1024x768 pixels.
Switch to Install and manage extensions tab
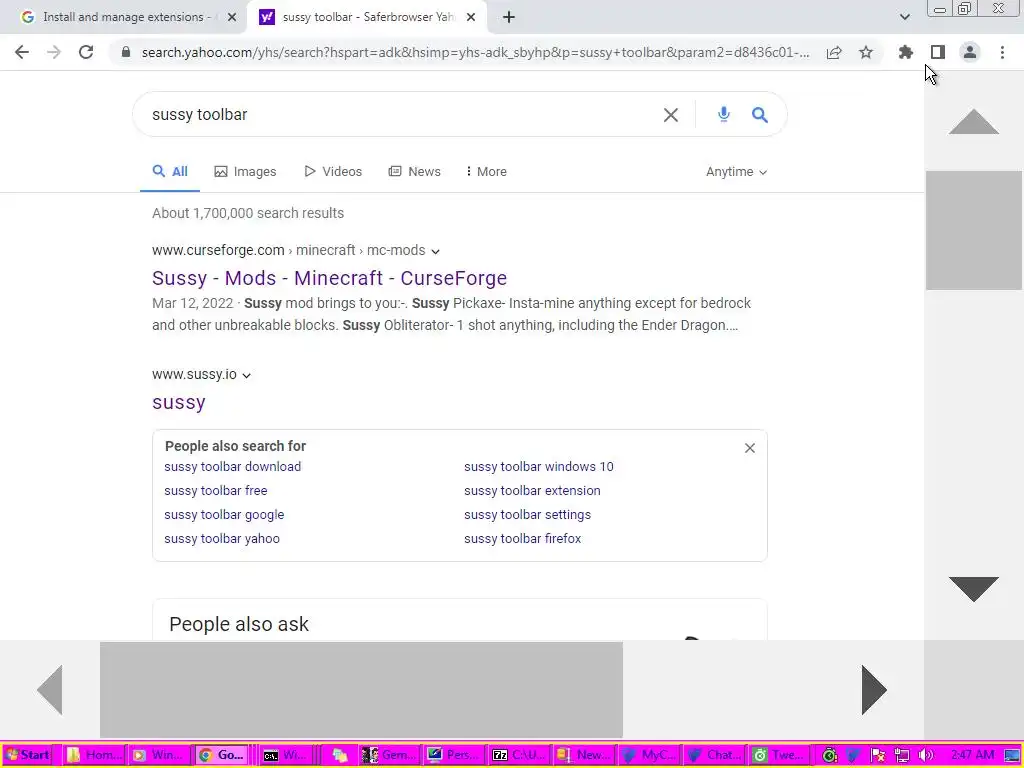[x=123, y=18]
